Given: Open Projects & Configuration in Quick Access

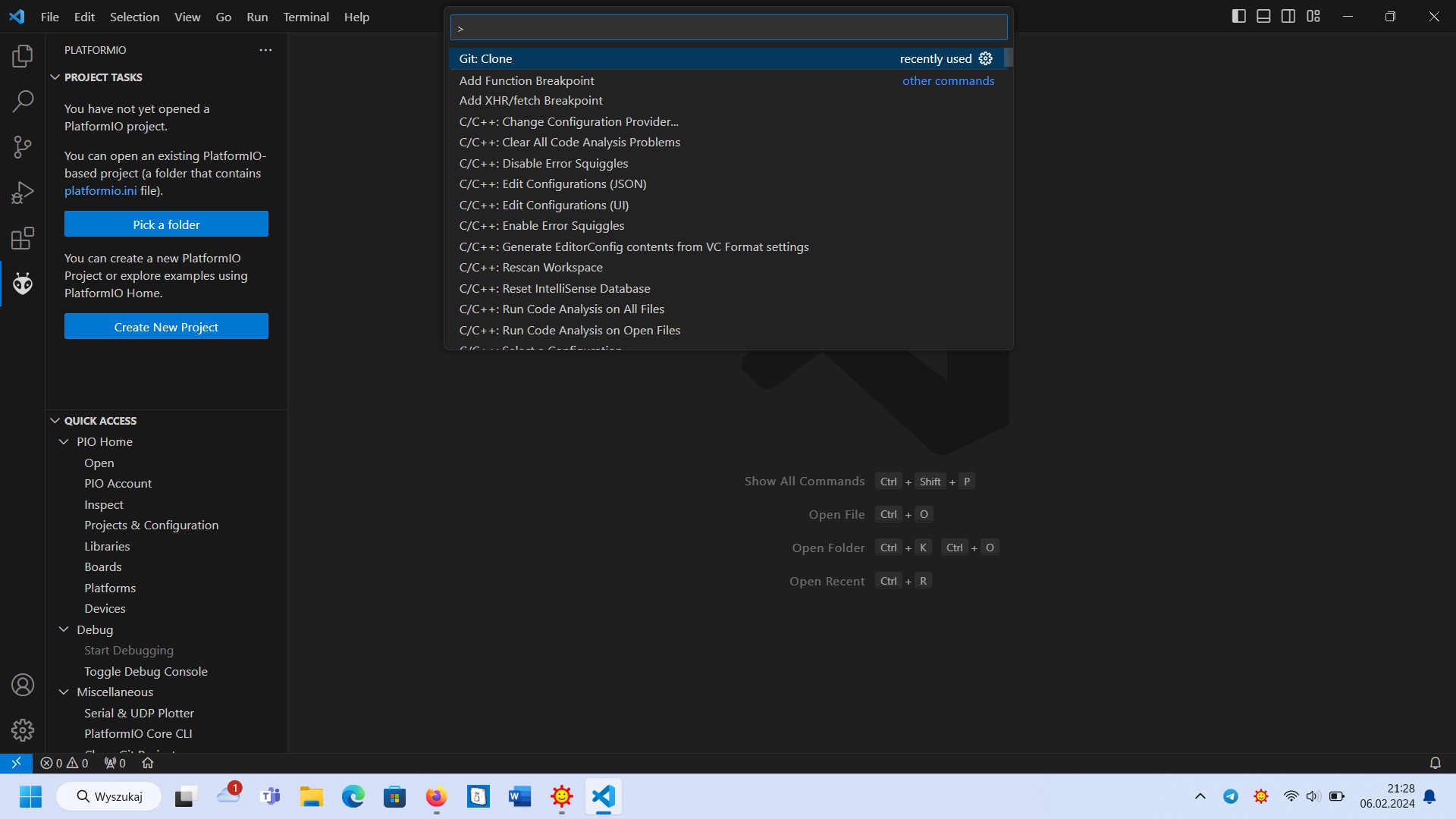Looking at the screenshot, I should click(x=152, y=526).
